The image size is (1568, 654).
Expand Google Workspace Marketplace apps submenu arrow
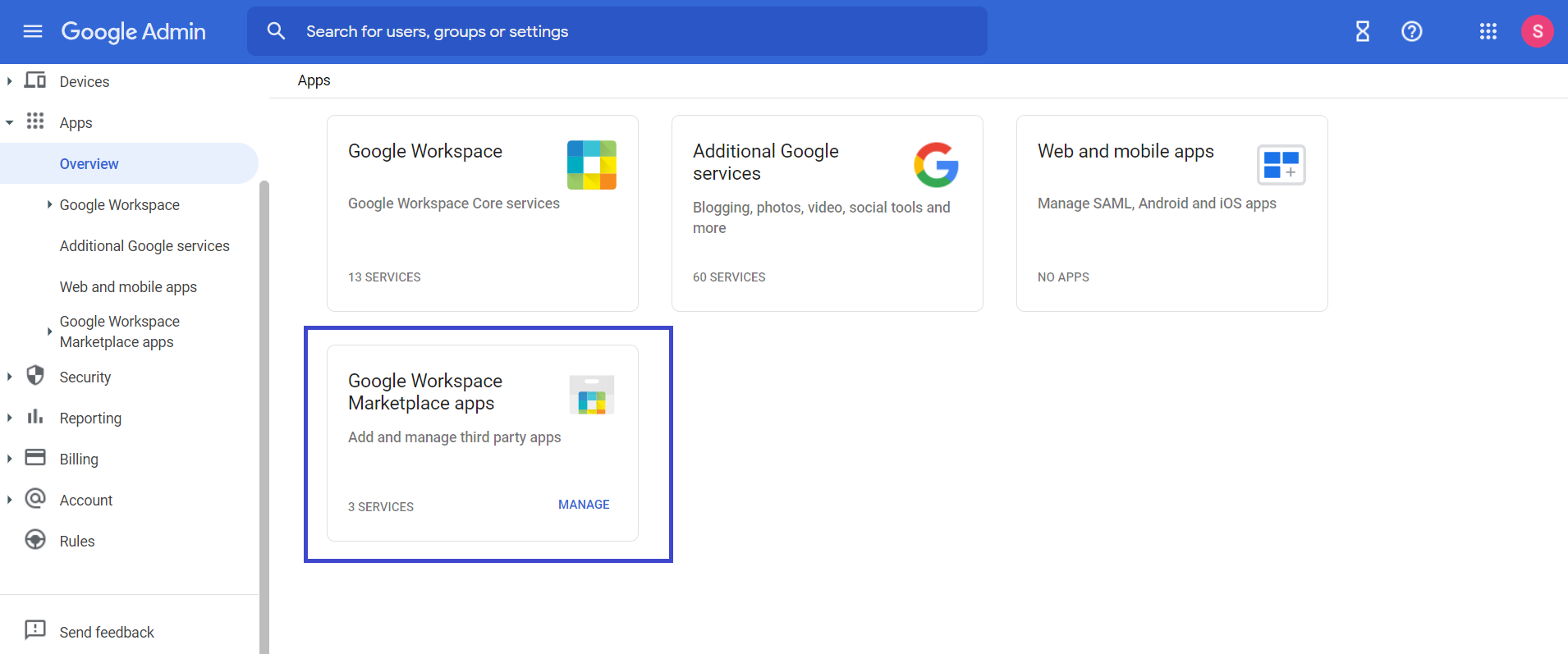tap(49, 332)
